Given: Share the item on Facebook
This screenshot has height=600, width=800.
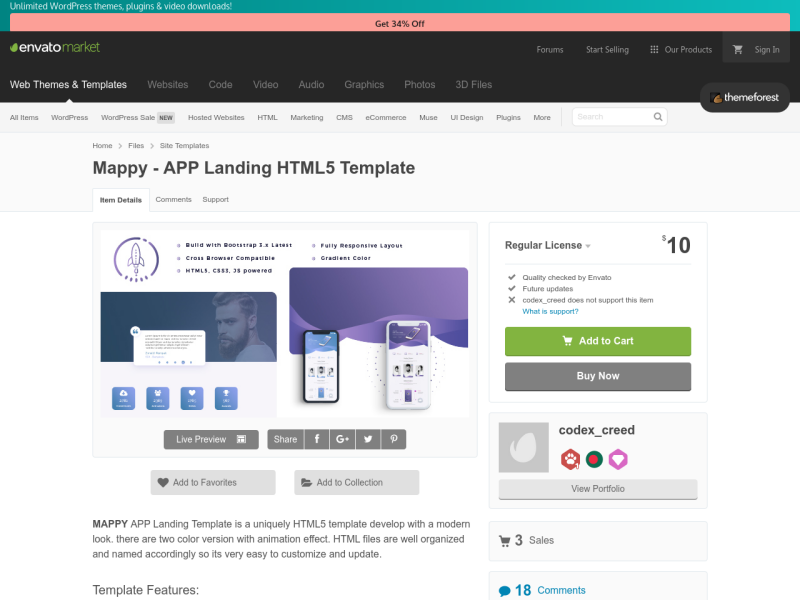Looking at the screenshot, I should pos(316,438).
